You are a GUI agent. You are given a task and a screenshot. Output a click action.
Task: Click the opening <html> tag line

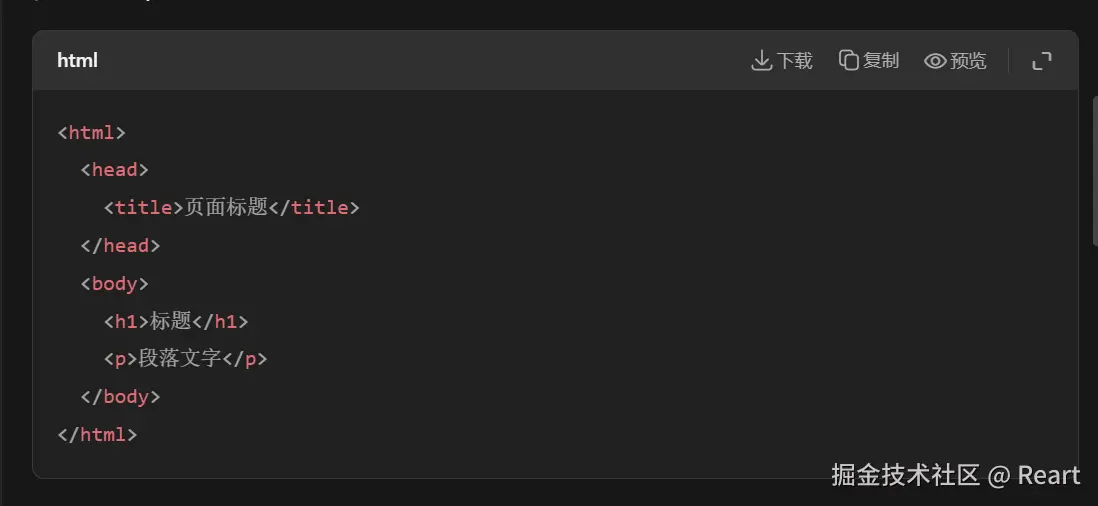(92, 132)
